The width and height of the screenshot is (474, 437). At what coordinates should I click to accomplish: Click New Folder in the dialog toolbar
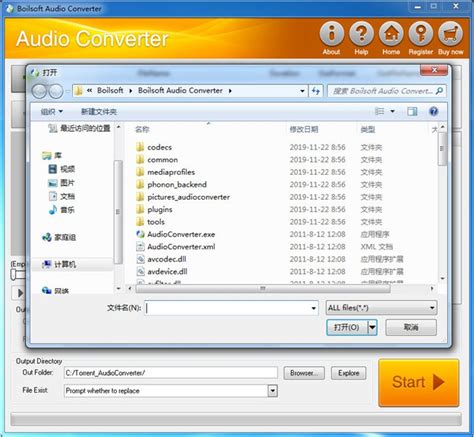pos(99,112)
